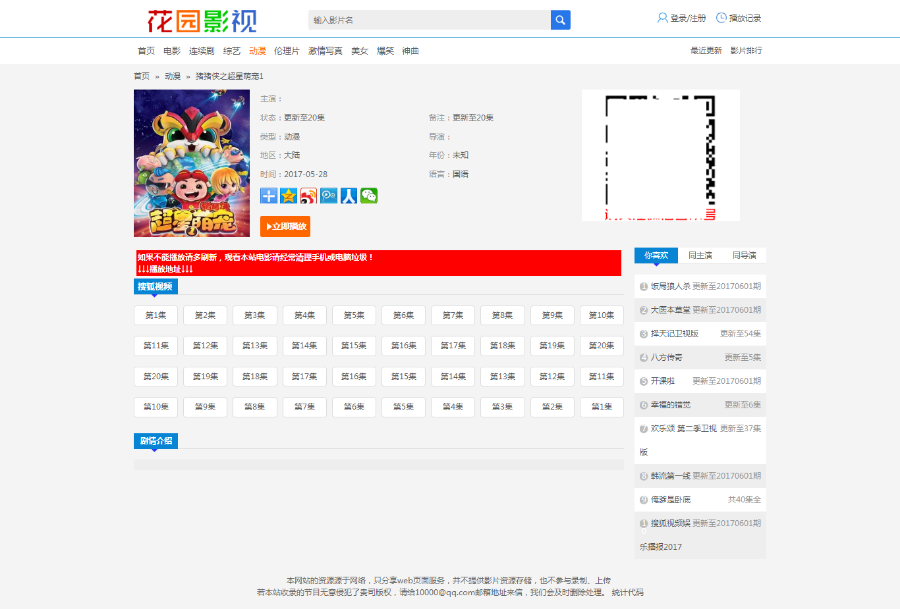The width and height of the screenshot is (900, 609).
Task: Click the QR code image
Action: point(661,156)
